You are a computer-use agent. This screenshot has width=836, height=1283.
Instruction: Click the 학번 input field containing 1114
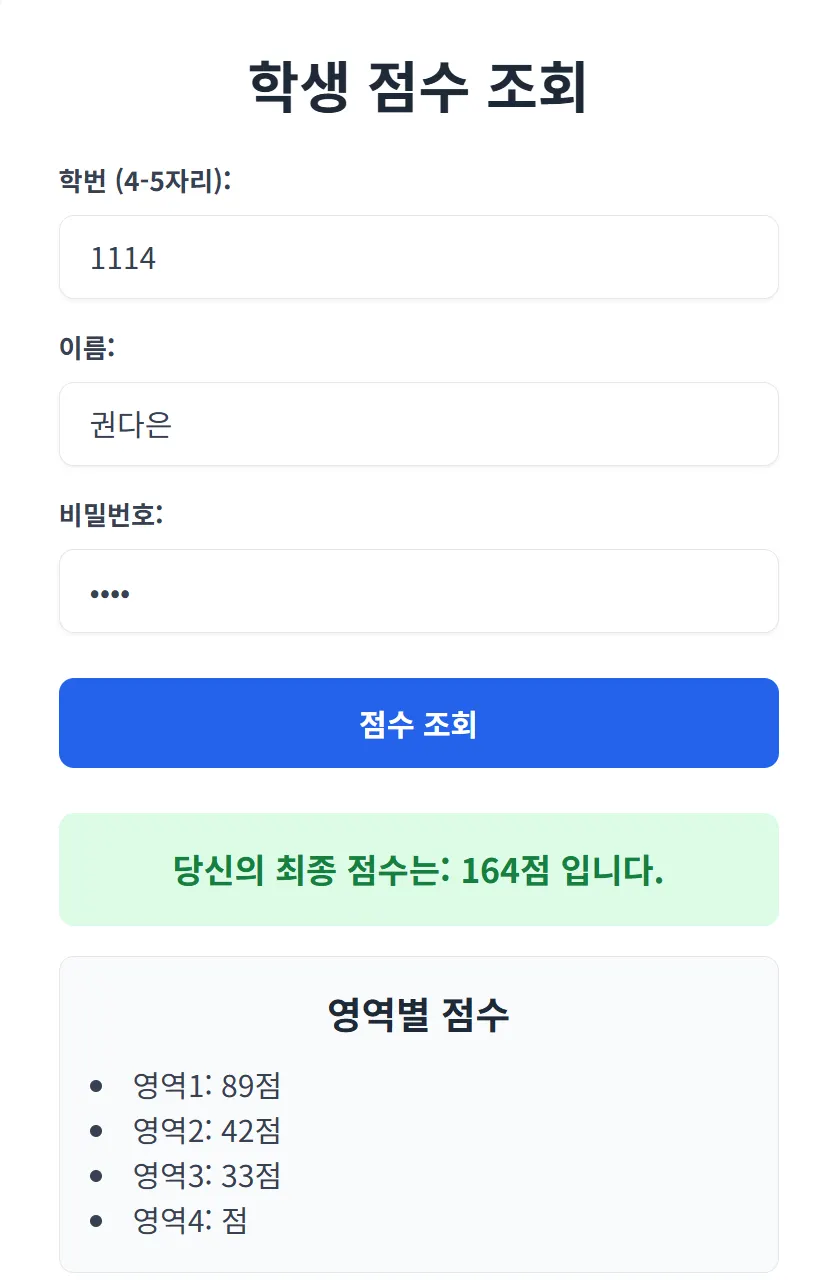pos(419,258)
